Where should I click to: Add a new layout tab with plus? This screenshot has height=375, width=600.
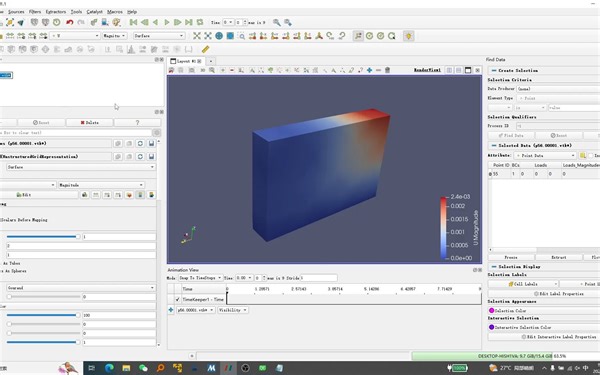[x=210, y=61]
